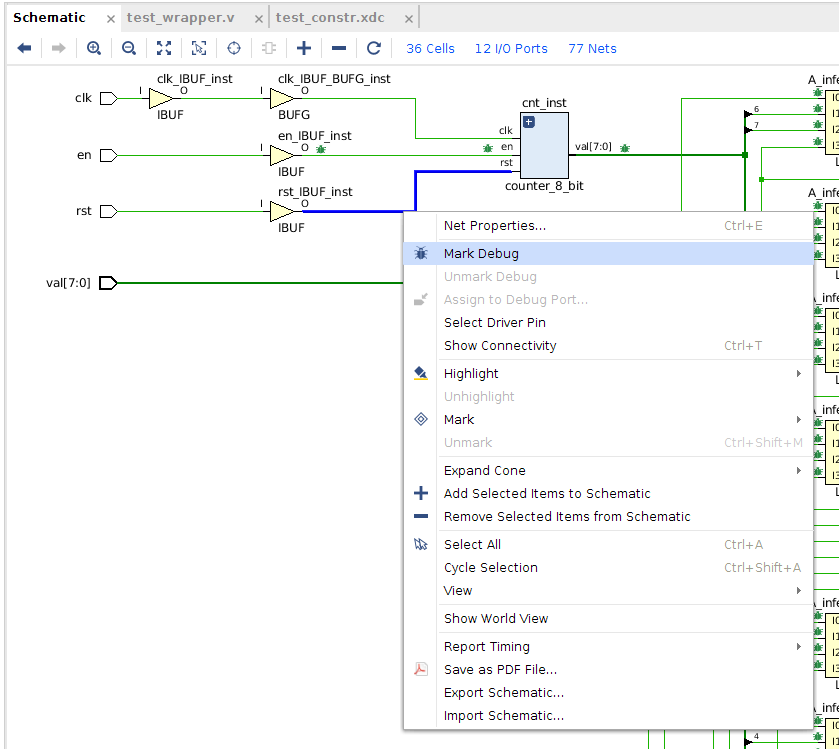Open the Highlight submenu
839x749 pixels.
(471, 373)
